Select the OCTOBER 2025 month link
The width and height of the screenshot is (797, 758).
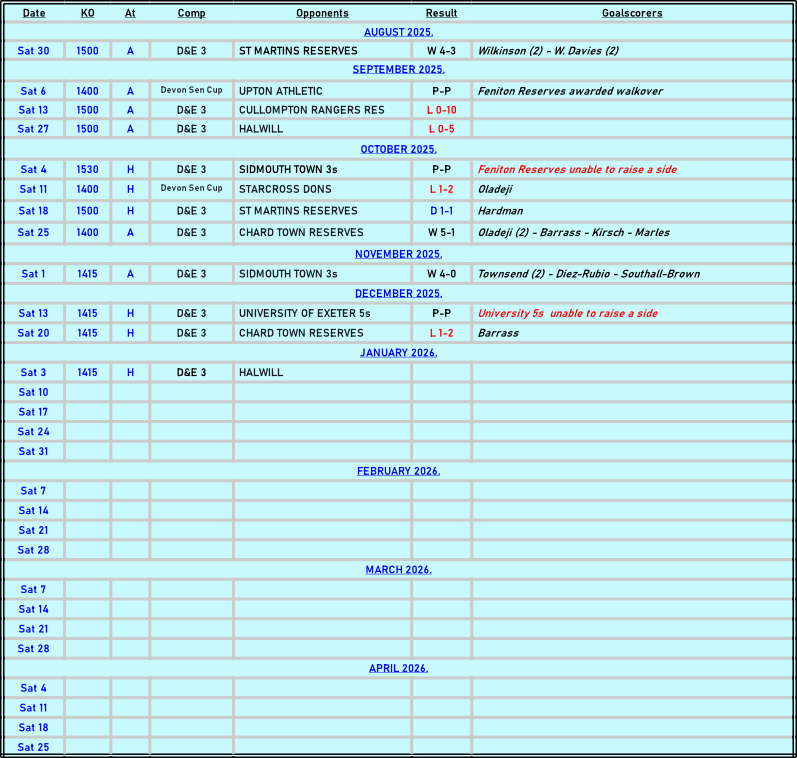(398, 149)
